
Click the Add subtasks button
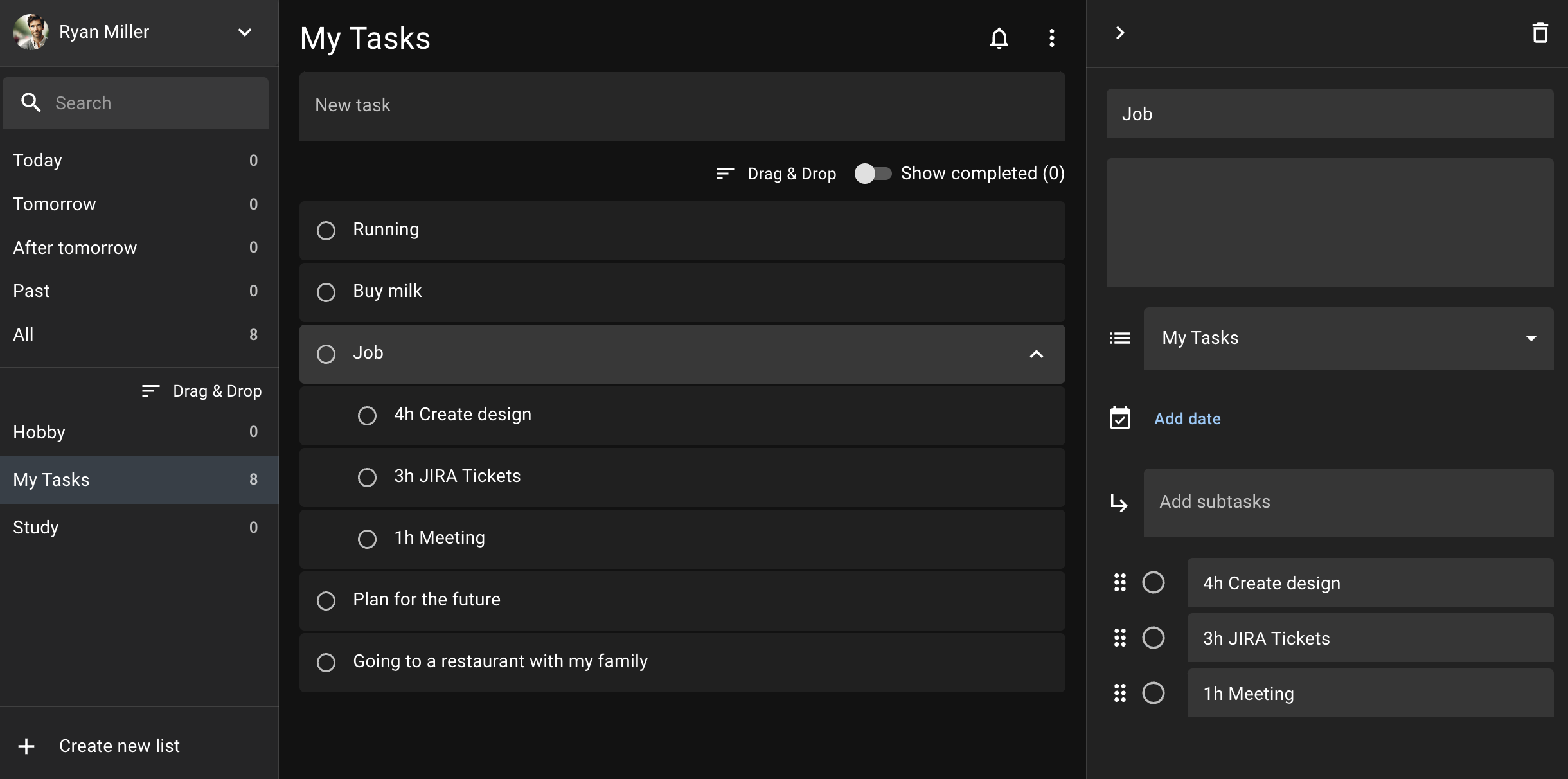(1213, 502)
